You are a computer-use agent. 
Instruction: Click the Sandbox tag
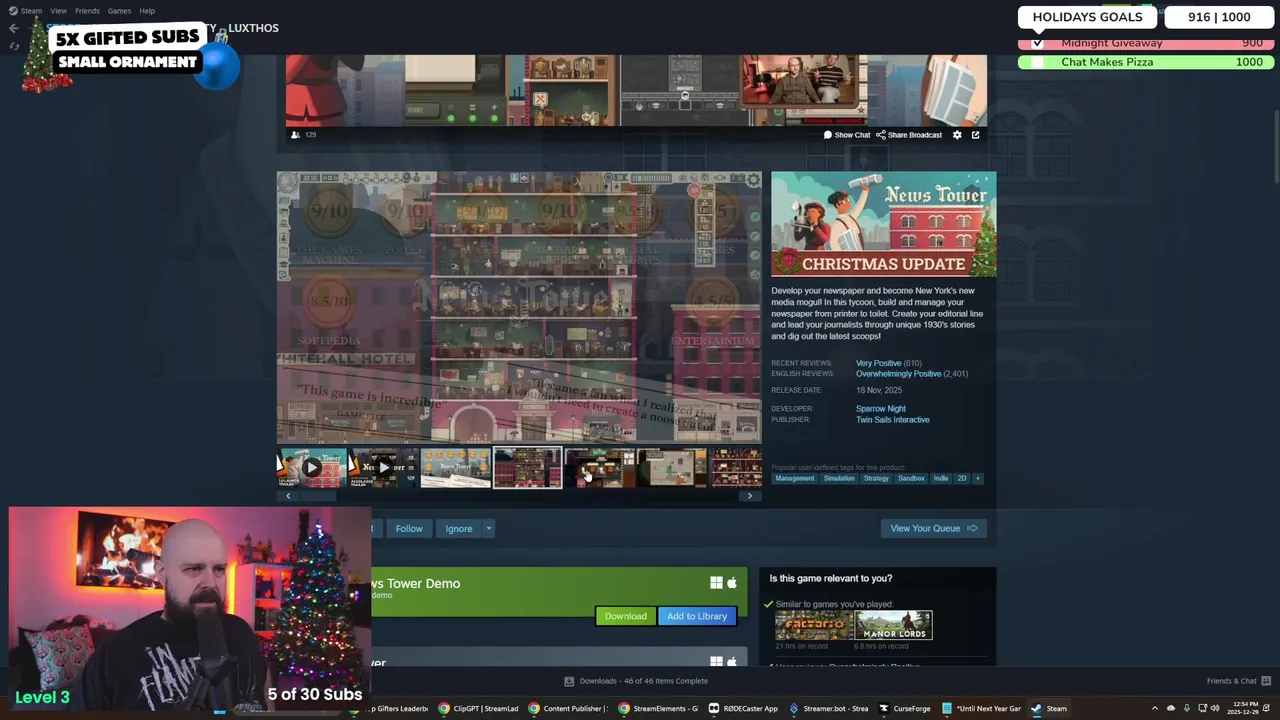coord(911,478)
